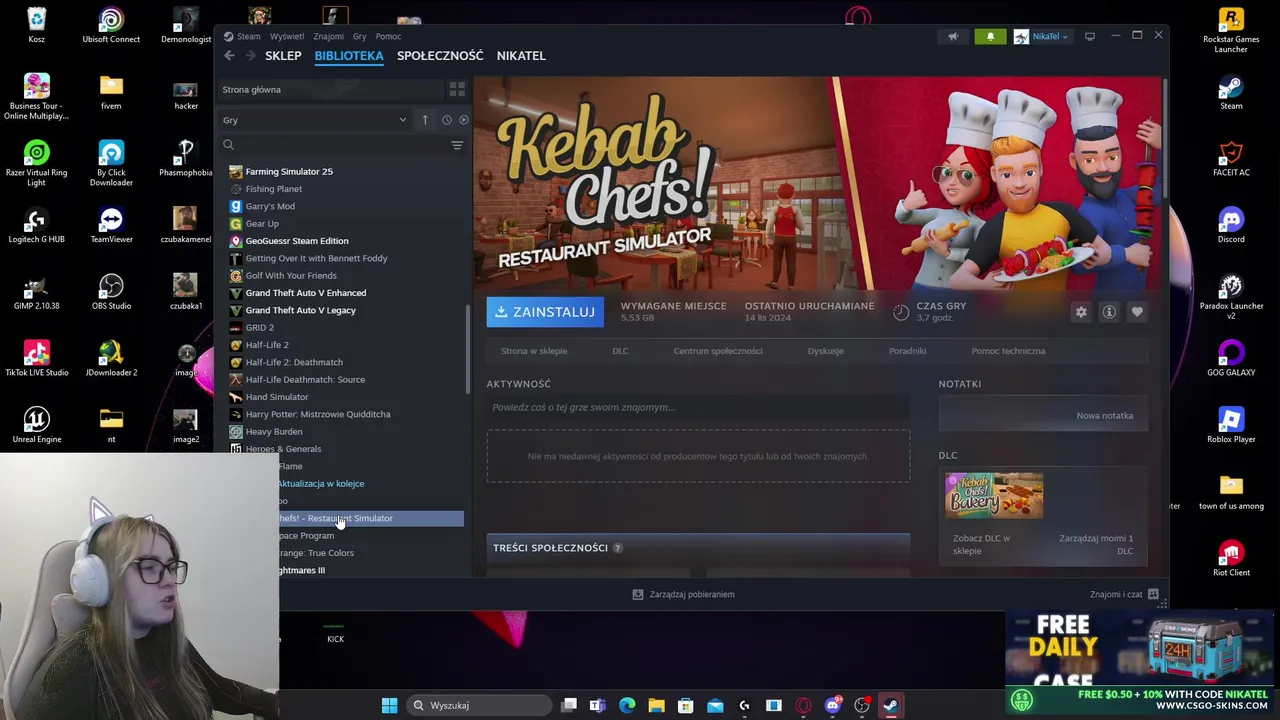Open Poradniki link
Image resolution: width=1280 pixels, height=720 pixels.
[907, 351]
